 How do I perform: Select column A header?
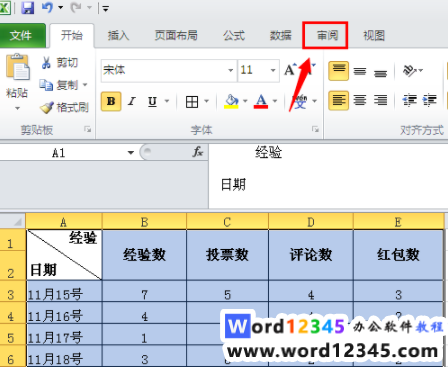[x=64, y=222]
